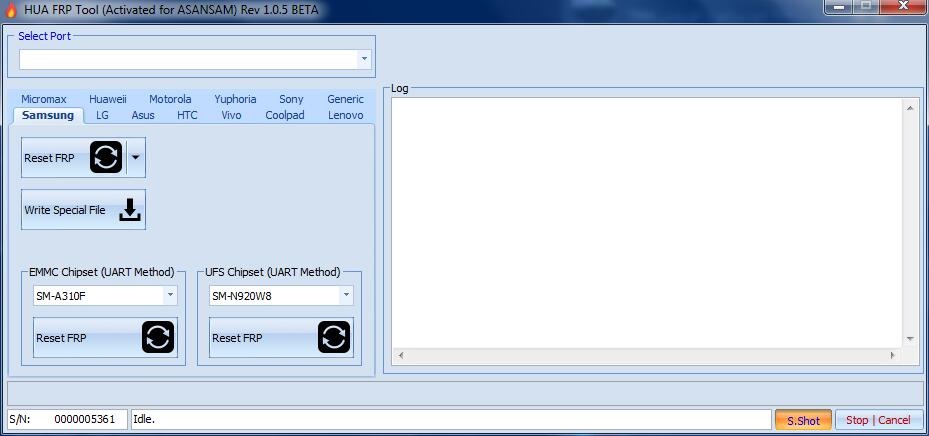
Task: Open the Select Port dropdown
Action: (x=364, y=59)
